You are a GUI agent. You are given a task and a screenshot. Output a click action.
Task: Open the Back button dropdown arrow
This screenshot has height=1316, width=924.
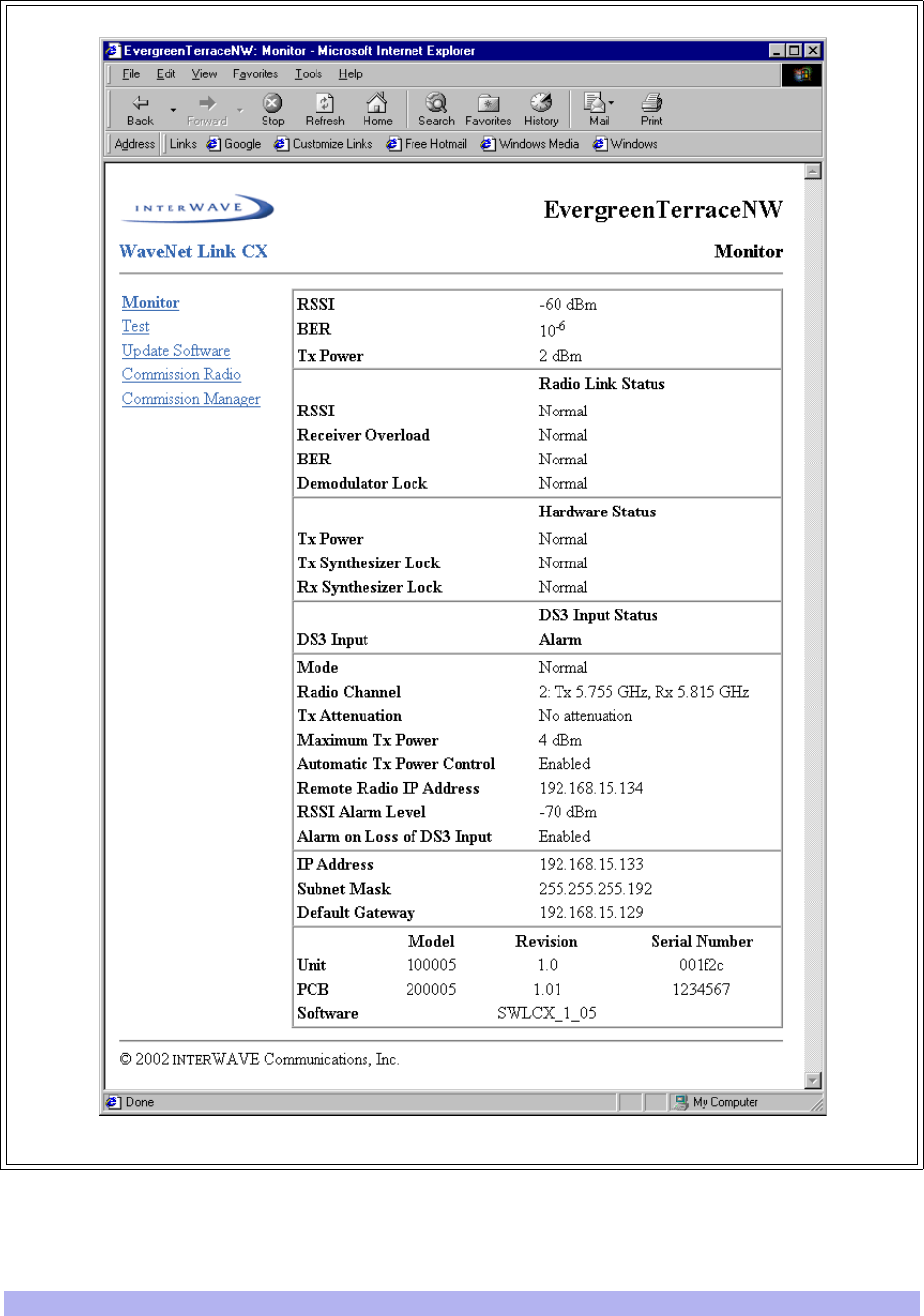(x=173, y=110)
